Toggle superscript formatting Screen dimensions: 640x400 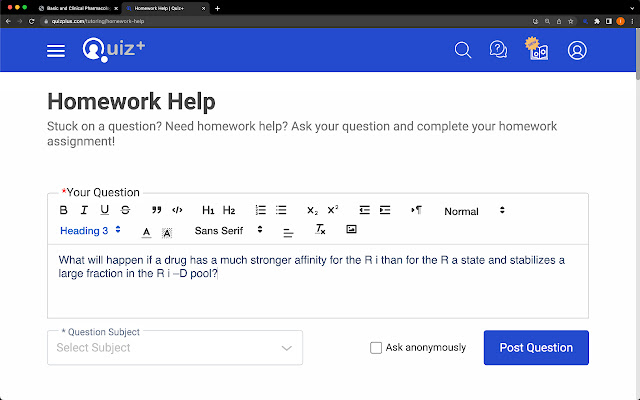point(333,210)
